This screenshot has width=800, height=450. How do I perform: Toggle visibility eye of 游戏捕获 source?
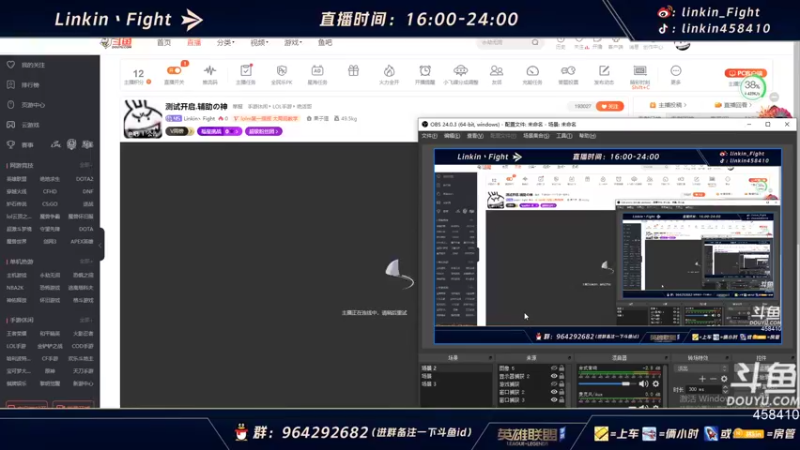(x=554, y=384)
